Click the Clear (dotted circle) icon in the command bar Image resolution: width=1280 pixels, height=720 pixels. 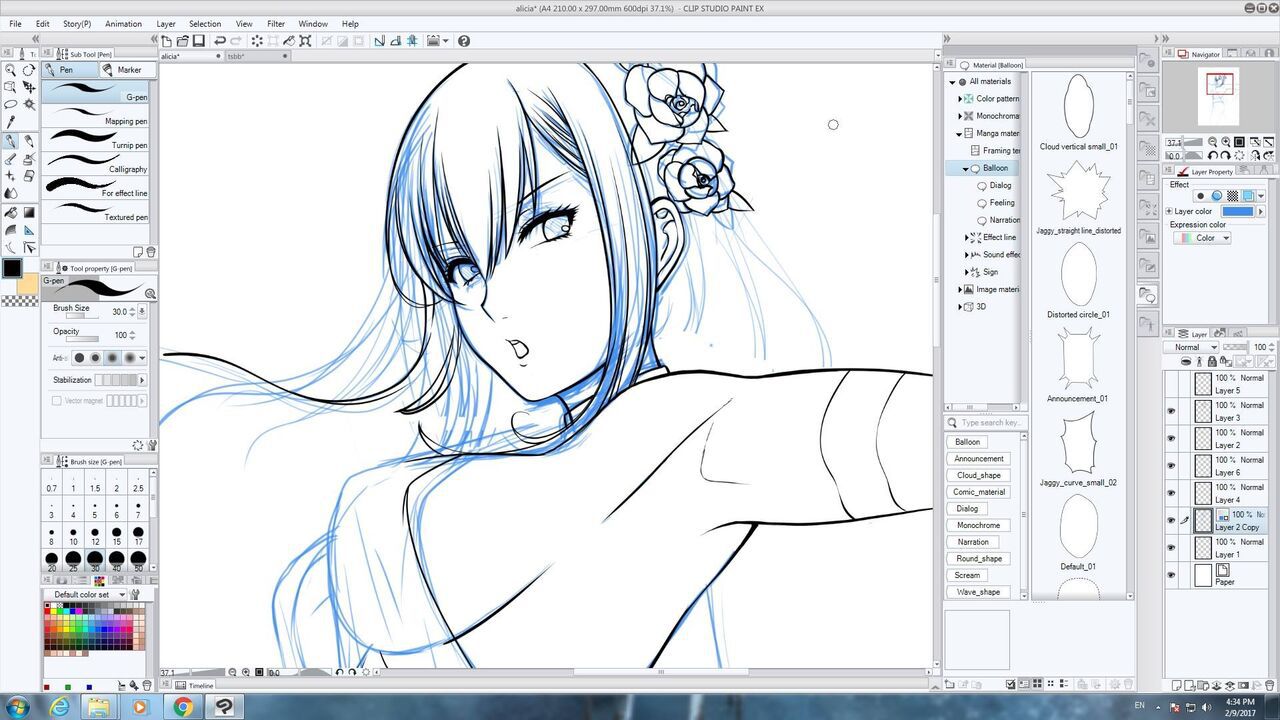257,41
